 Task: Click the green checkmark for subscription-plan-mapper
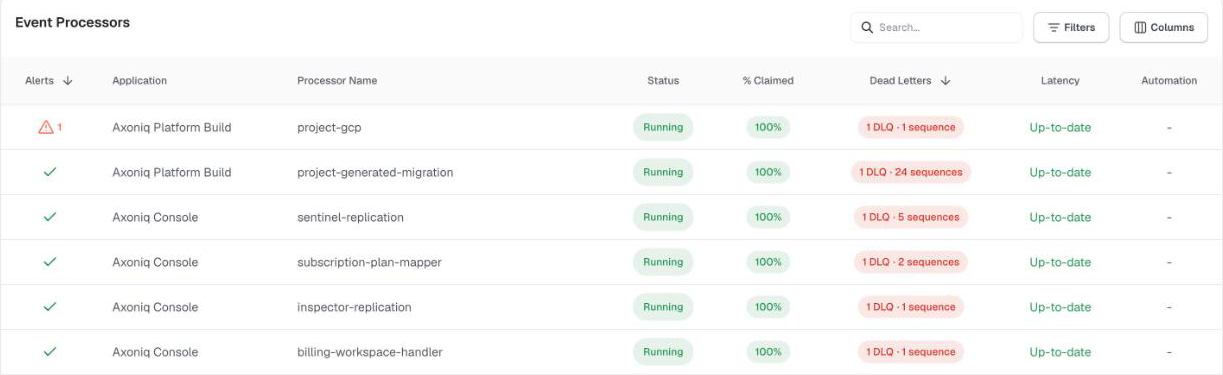tap(49, 262)
